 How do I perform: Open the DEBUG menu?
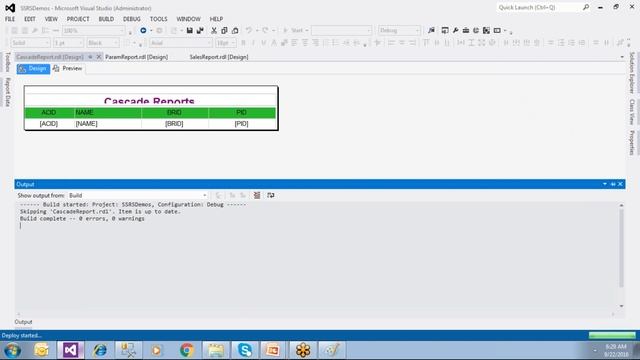click(131, 19)
